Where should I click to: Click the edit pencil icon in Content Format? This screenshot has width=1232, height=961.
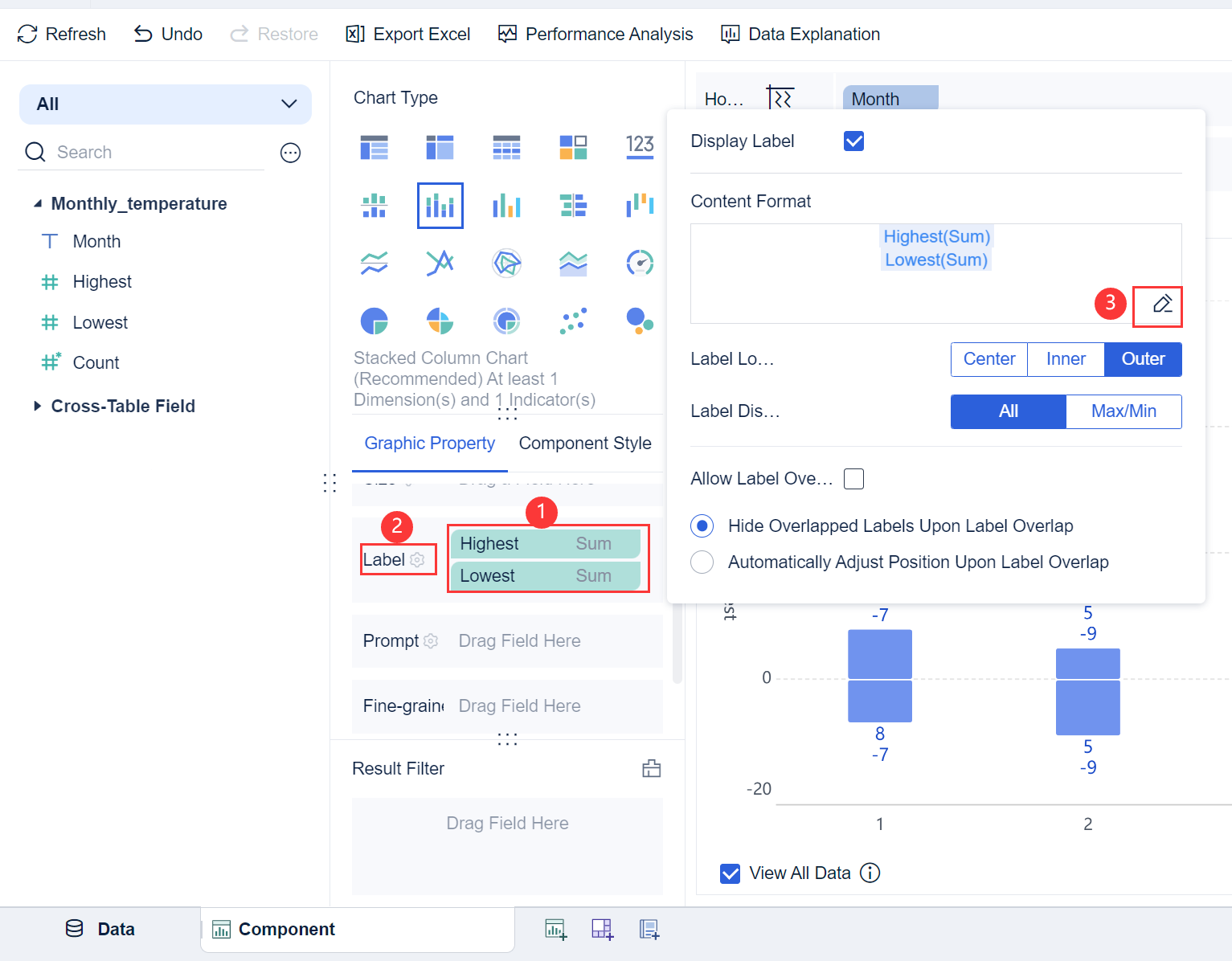tap(1162, 304)
